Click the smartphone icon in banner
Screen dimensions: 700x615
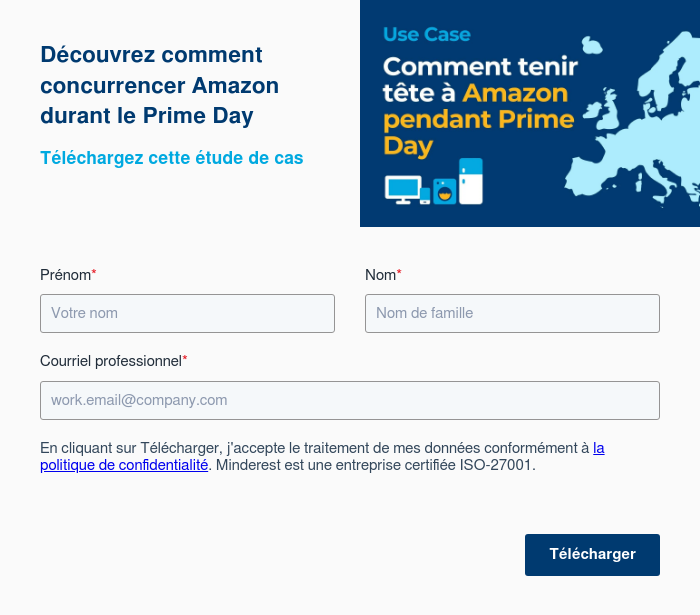[x=425, y=196]
